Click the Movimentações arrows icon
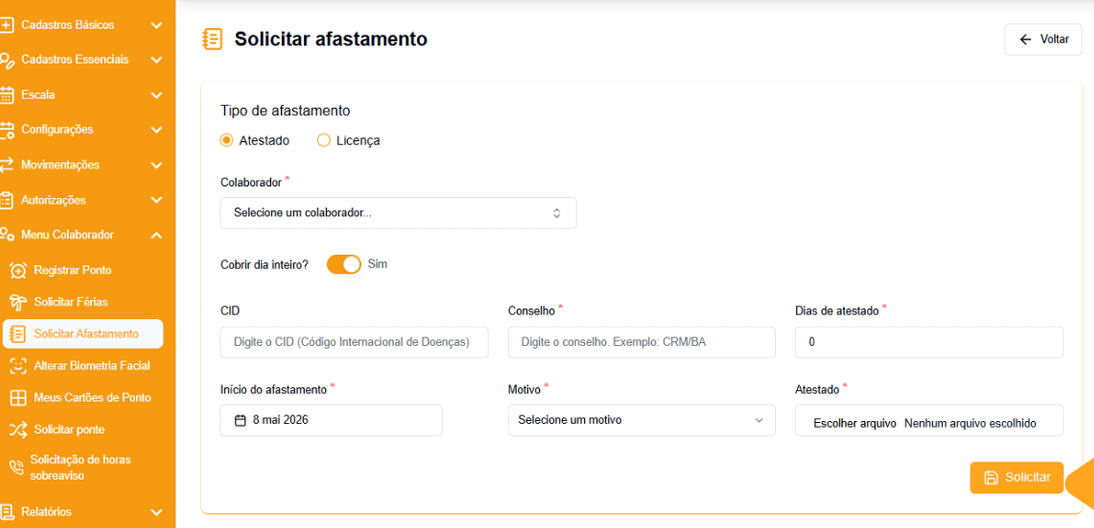The width and height of the screenshot is (1094, 528). 6,165
